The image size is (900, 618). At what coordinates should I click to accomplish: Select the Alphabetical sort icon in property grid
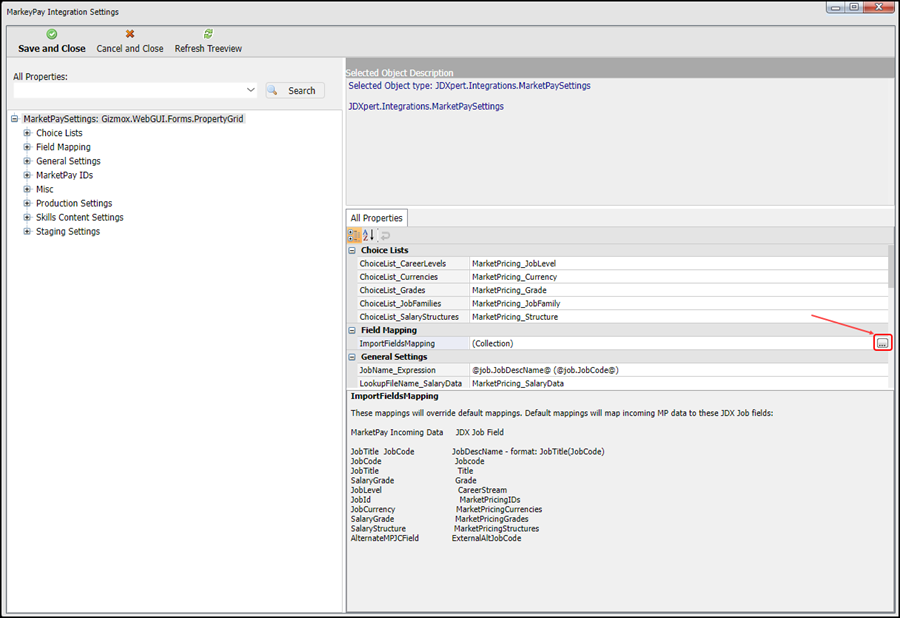(x=368, y=235)
